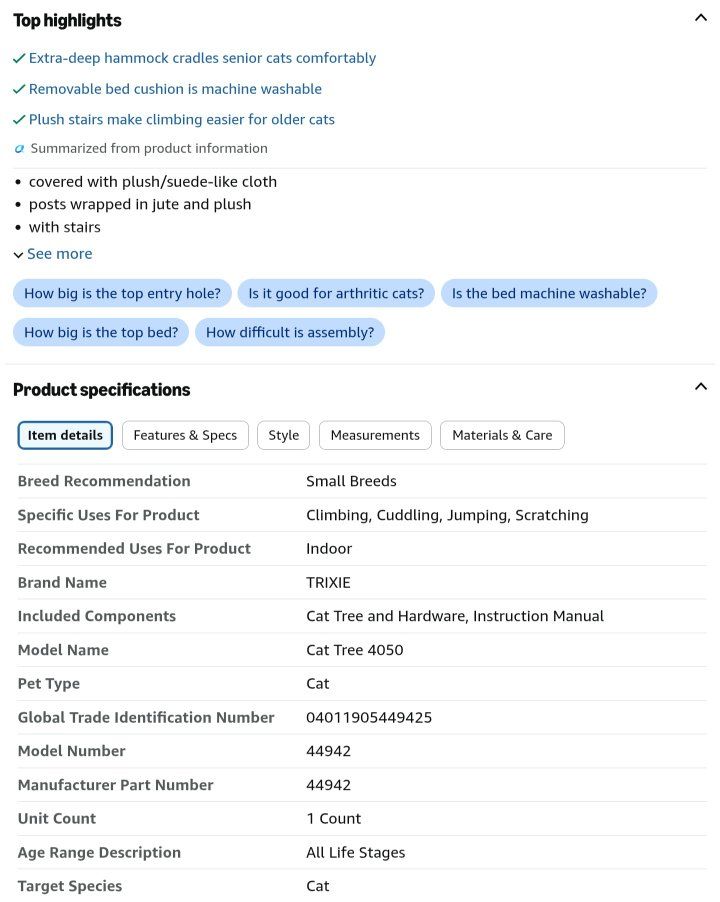Click the chevron icon next to See more

click(x=18, y=255)
